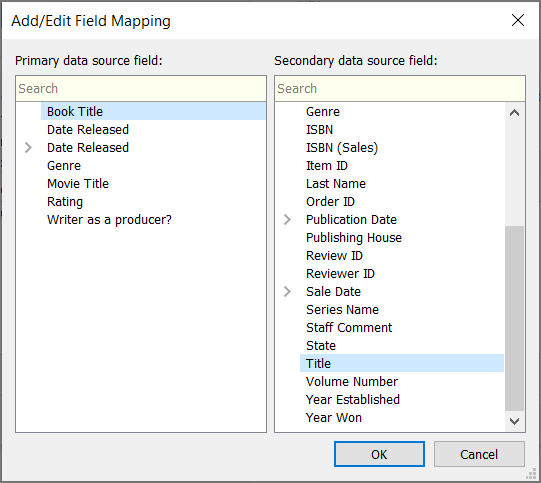Select Review ID field
Viewport: 541px width, 483px height.
pos(335,256)
